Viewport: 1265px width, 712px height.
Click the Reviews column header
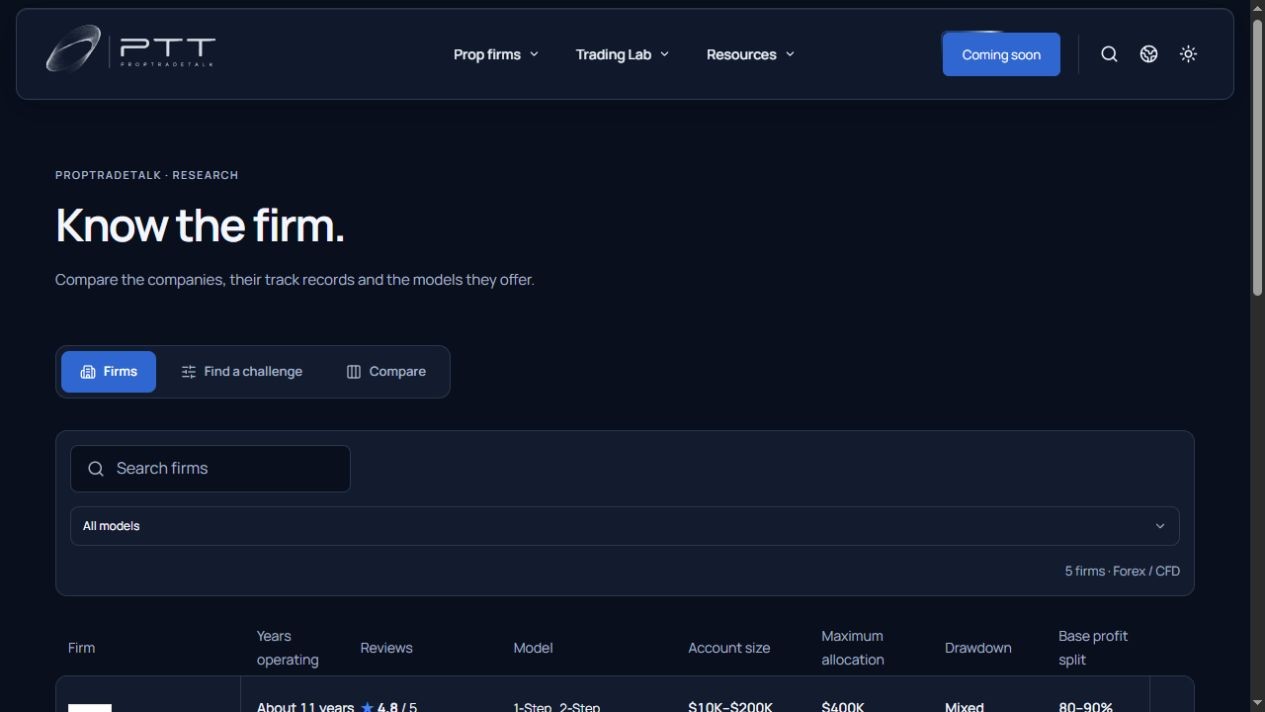point(386,648)
